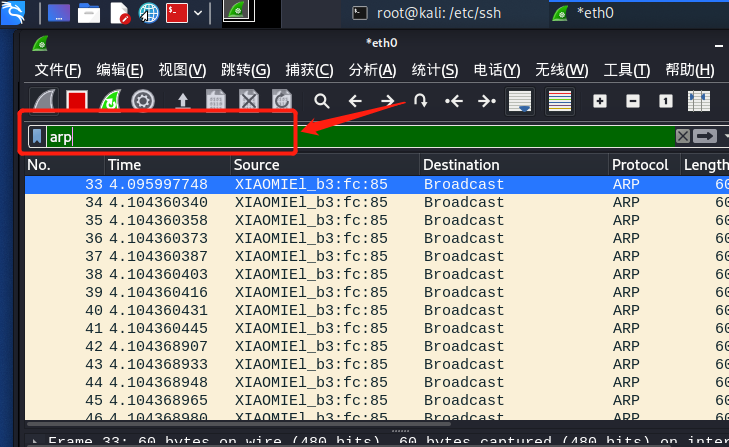Launch terminal red icon in panel
Image resolution: width=729 pixels, height=447 pixels.
(177, 13)
